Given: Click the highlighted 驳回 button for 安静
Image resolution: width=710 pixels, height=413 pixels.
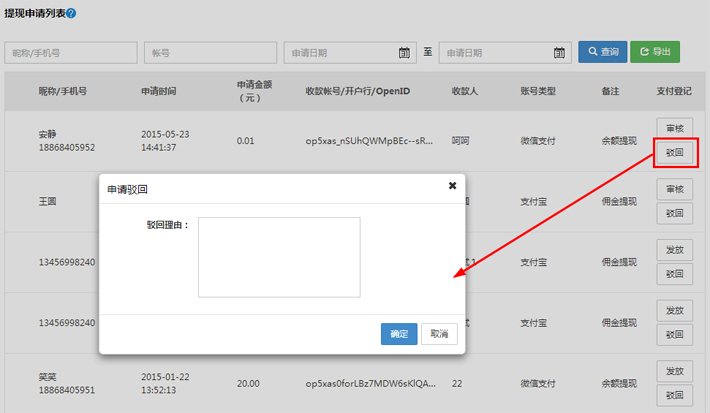Looking at the screenshot, I should point(674,153).
